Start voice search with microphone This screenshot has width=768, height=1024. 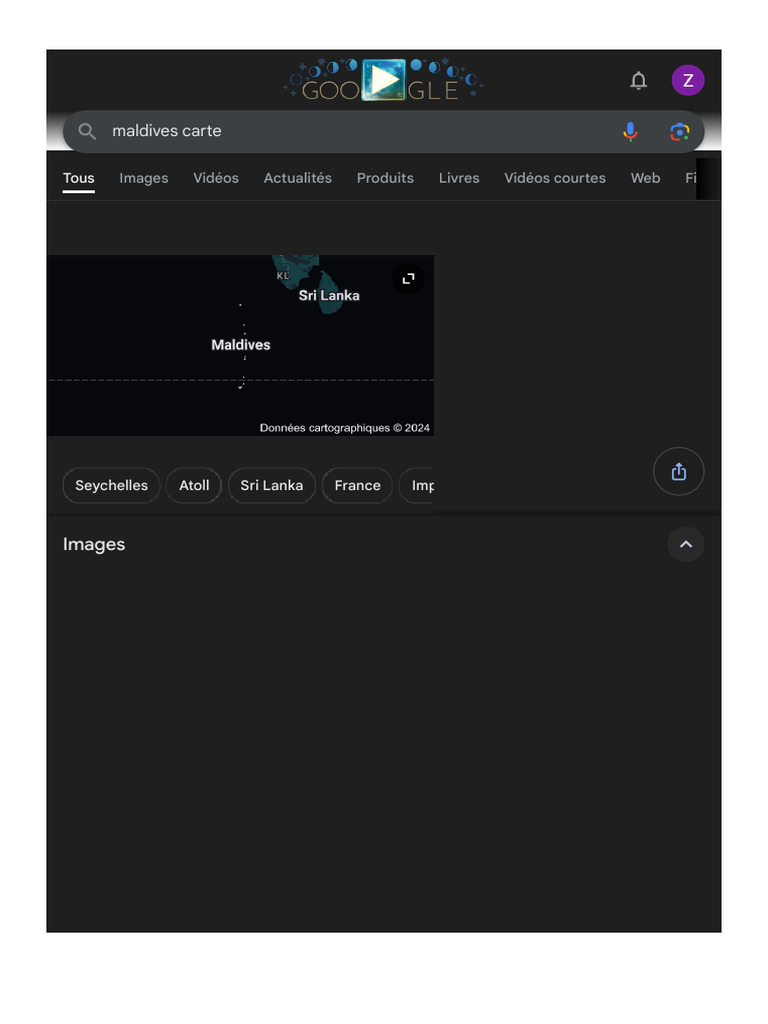(x=630, y=131)
